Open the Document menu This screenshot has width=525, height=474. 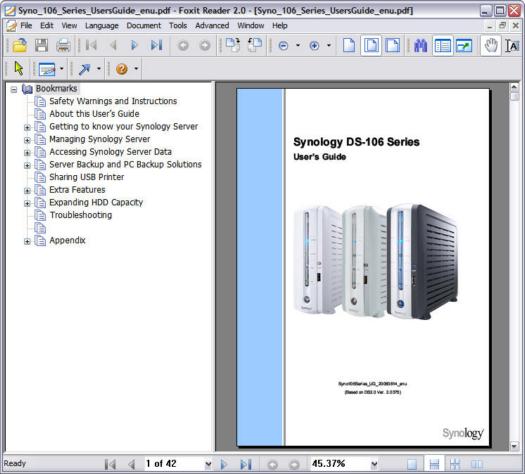point(144,26)
